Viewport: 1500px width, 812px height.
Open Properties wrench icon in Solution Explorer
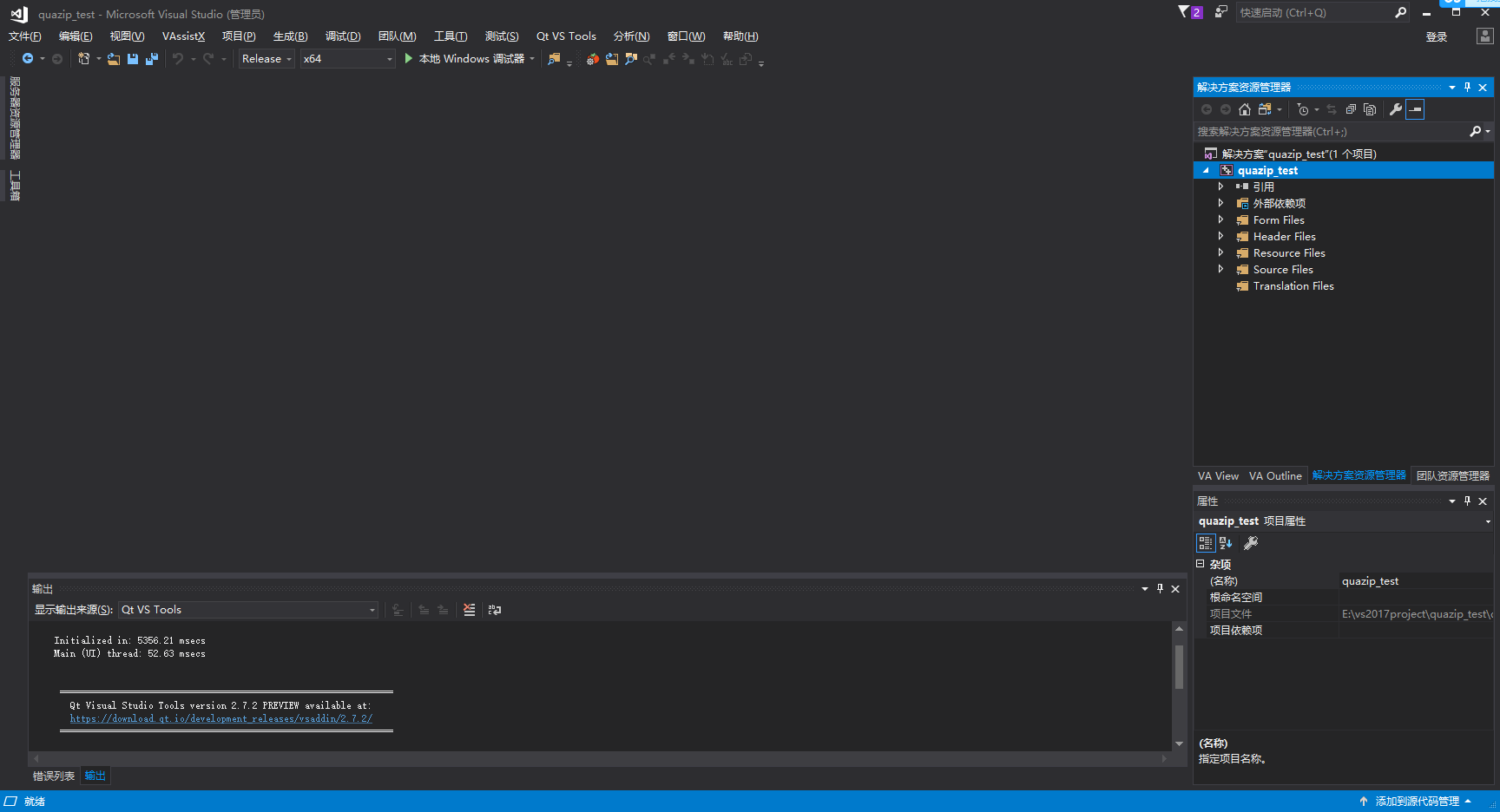click(x=1396, y=109)
